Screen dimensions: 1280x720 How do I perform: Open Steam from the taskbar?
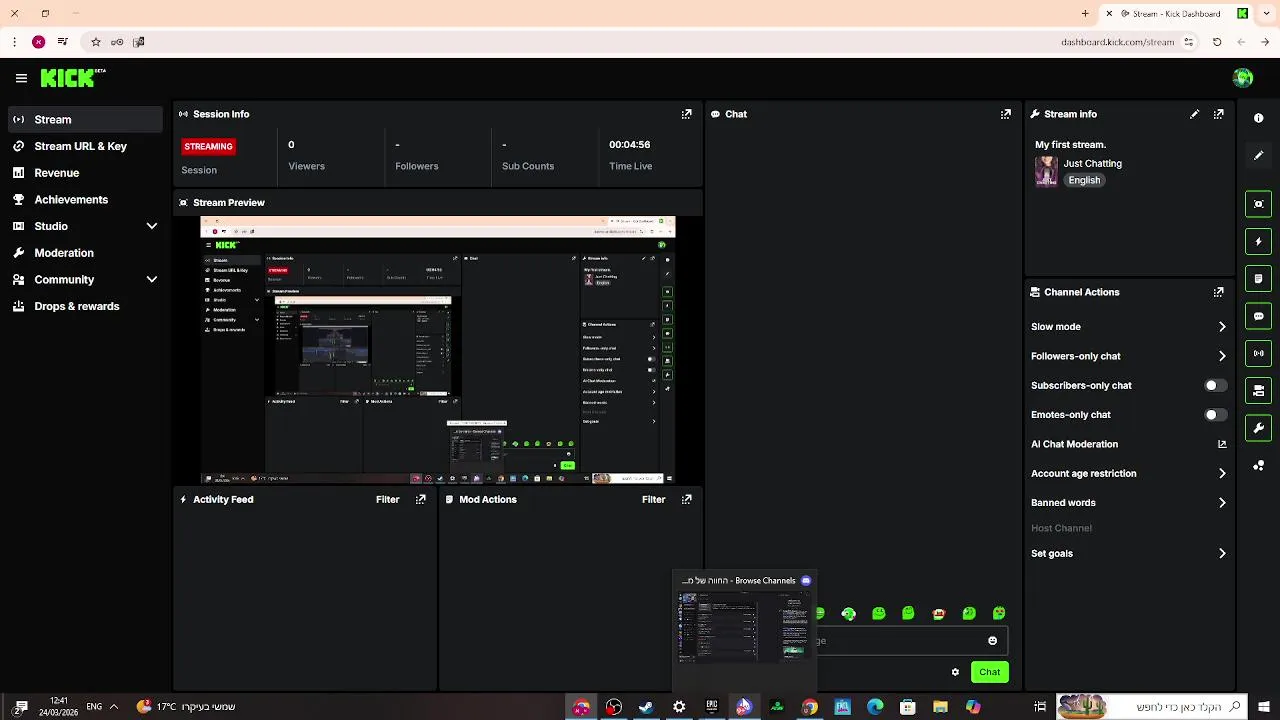pos(646,707)
